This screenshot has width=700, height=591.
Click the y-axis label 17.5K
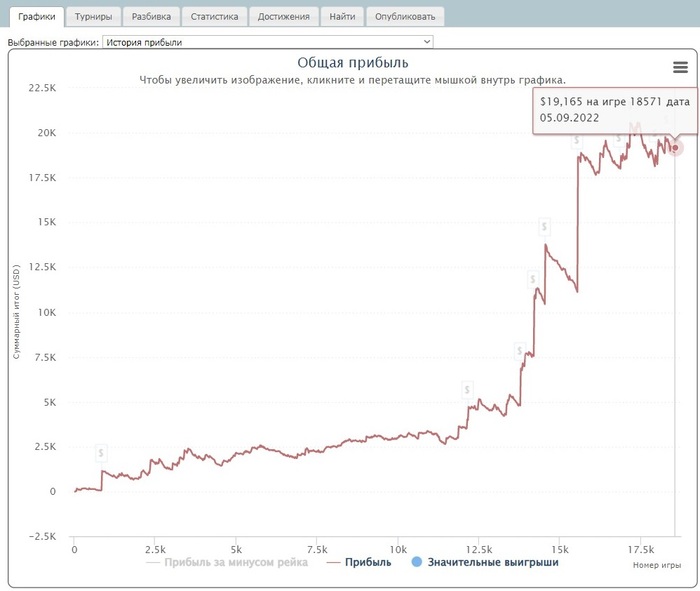[42, 178]
